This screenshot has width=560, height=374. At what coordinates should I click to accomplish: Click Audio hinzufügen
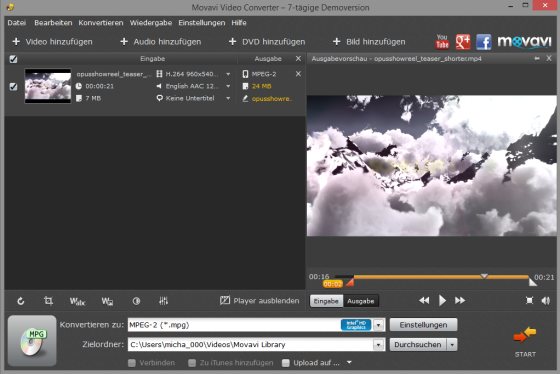160,42
